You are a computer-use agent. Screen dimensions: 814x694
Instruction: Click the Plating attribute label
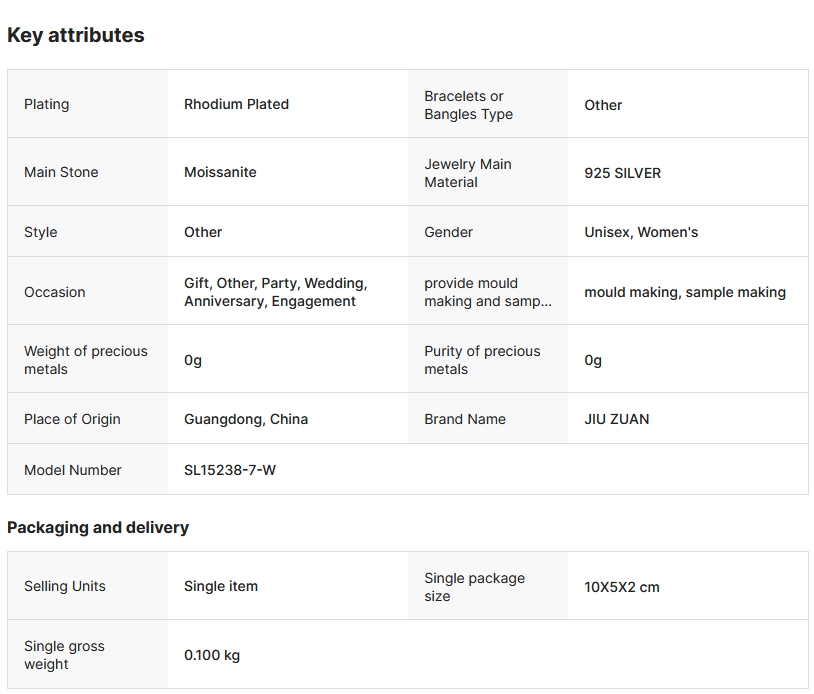coord(47,104)
